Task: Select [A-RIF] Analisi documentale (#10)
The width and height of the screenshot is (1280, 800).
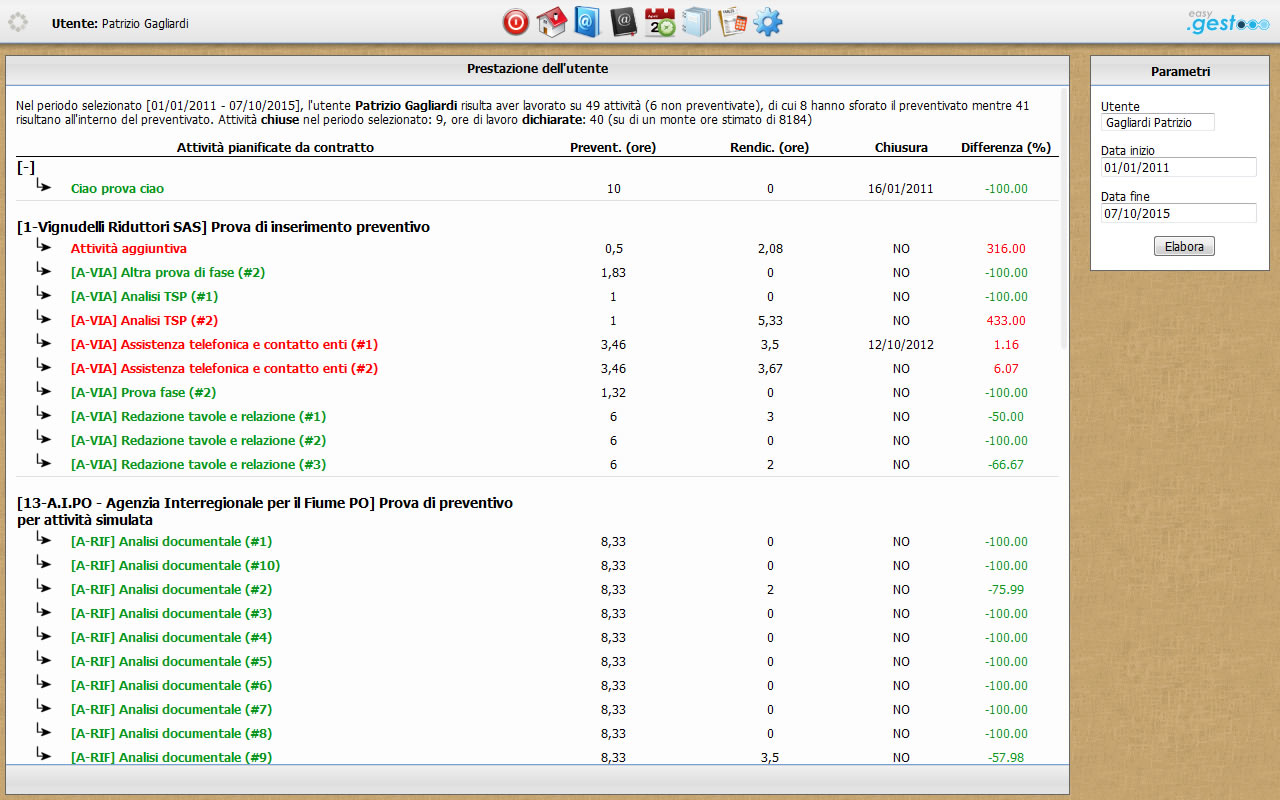Action: click(175, 565)
